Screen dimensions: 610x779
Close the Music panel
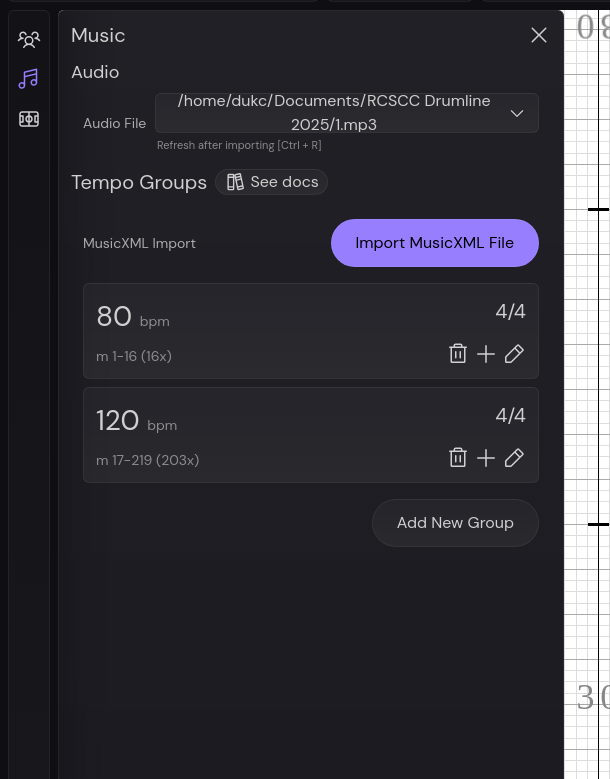click(539, 36)
